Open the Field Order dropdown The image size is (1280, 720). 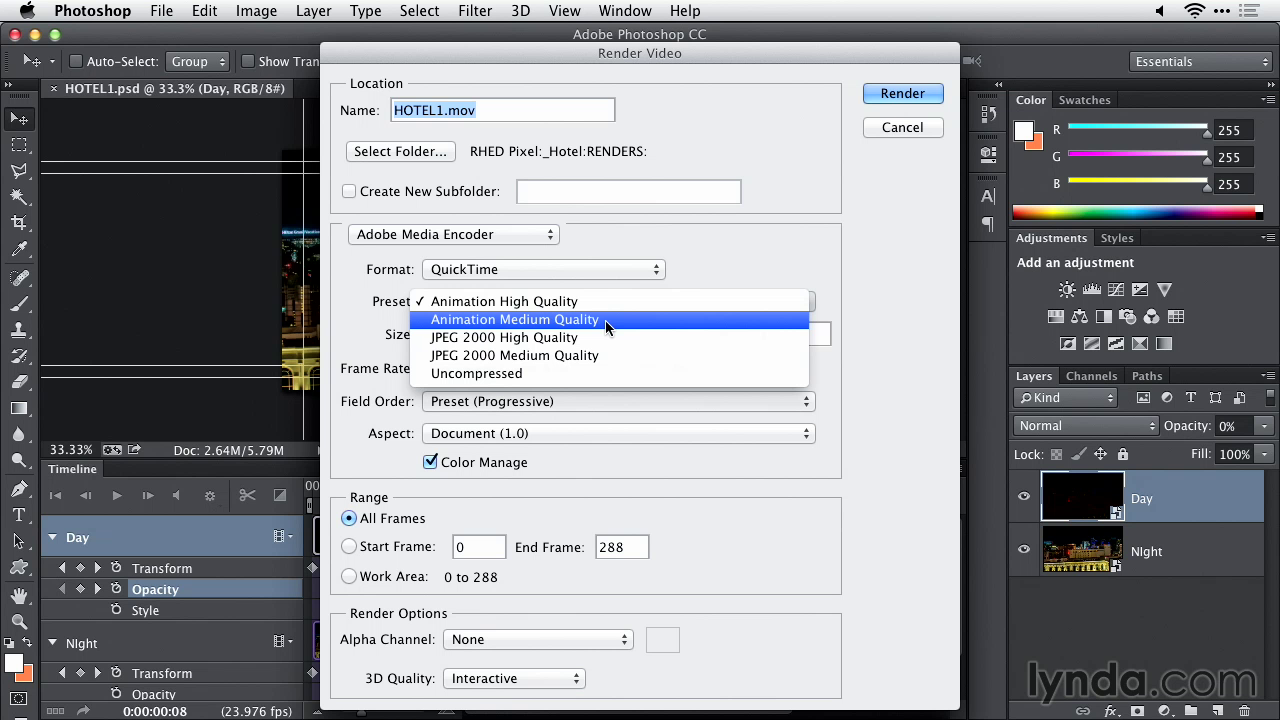click(618, 401)
